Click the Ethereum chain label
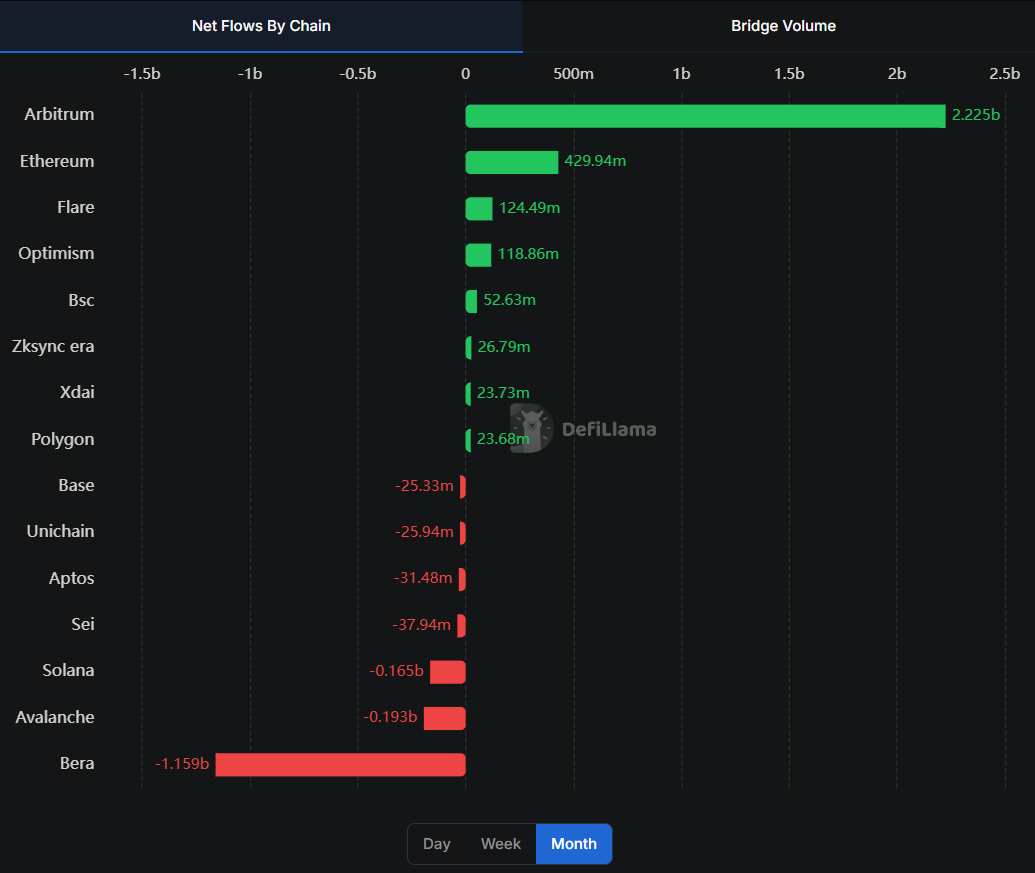1035x873 pixels. [x=57, y=161]
